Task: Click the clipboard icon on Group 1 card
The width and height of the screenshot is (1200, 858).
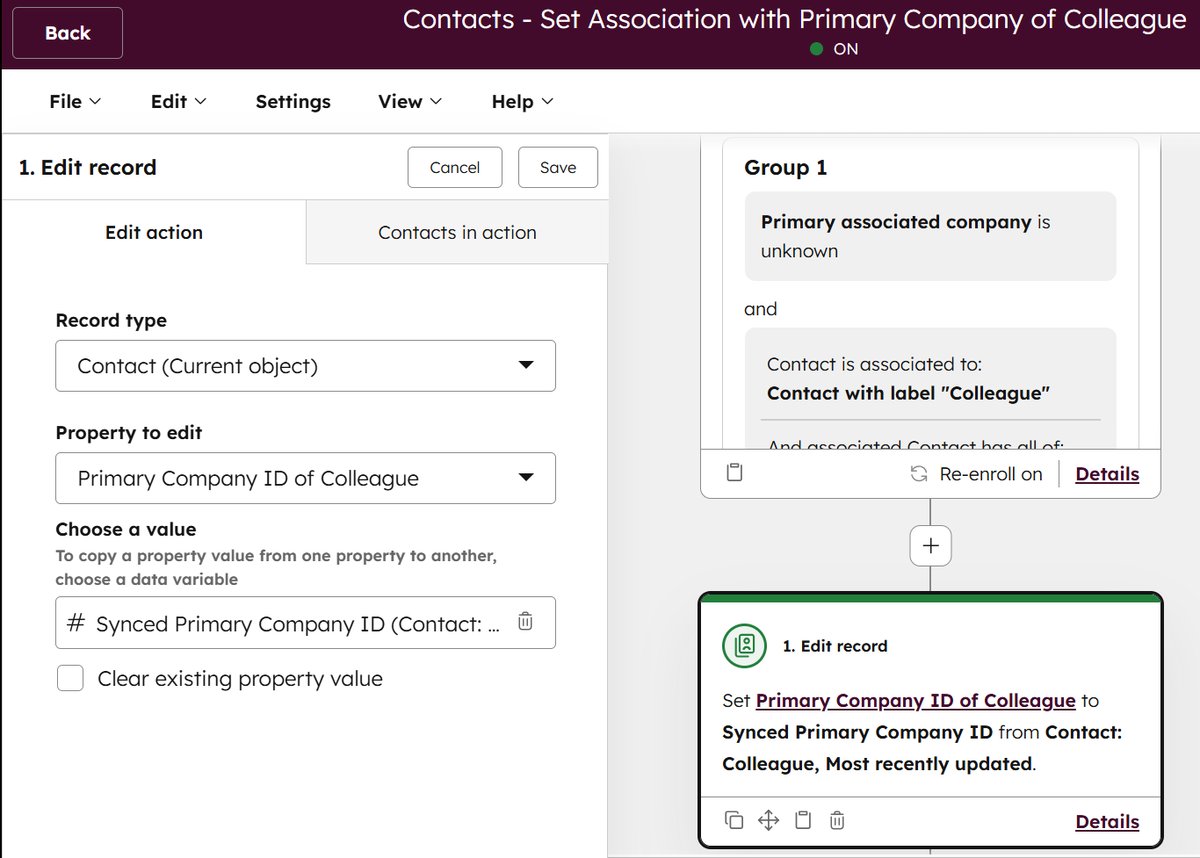Action: (735, 472)
